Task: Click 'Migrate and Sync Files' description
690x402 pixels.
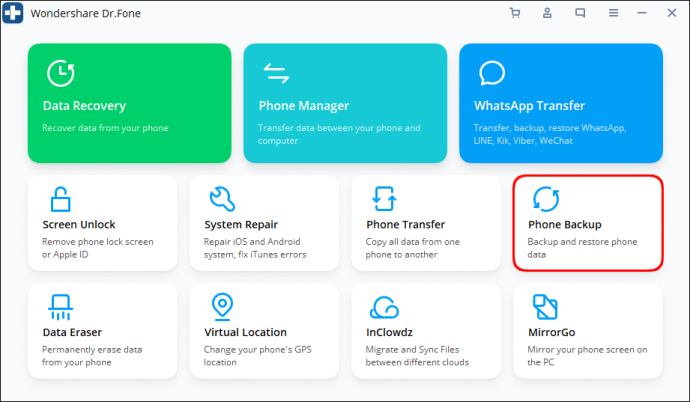Action: tap(417, 356)
